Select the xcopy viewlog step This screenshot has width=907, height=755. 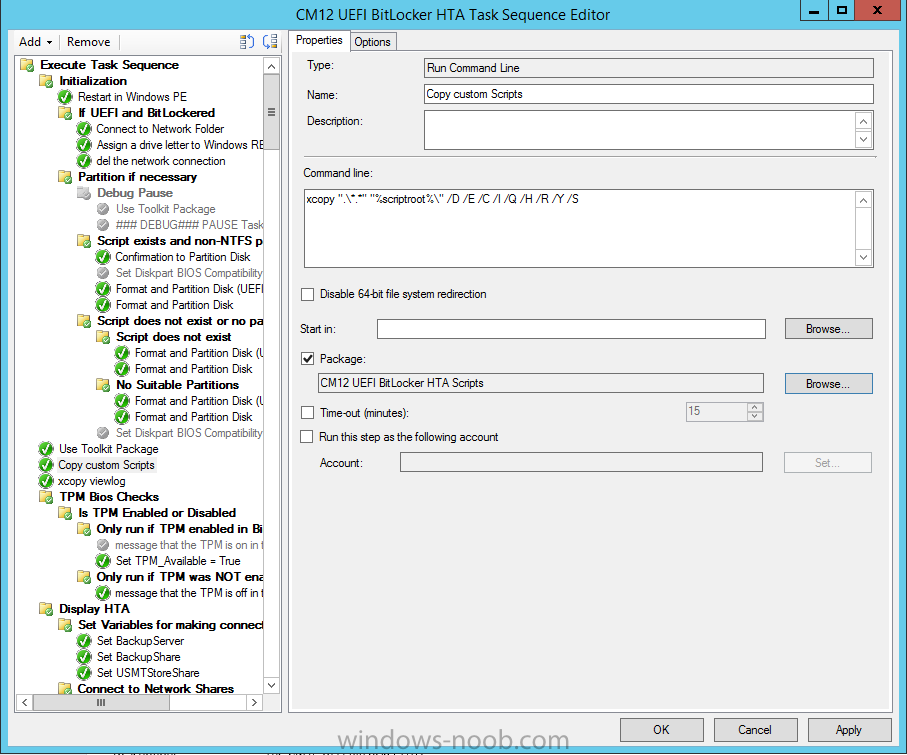coord(91,481)
